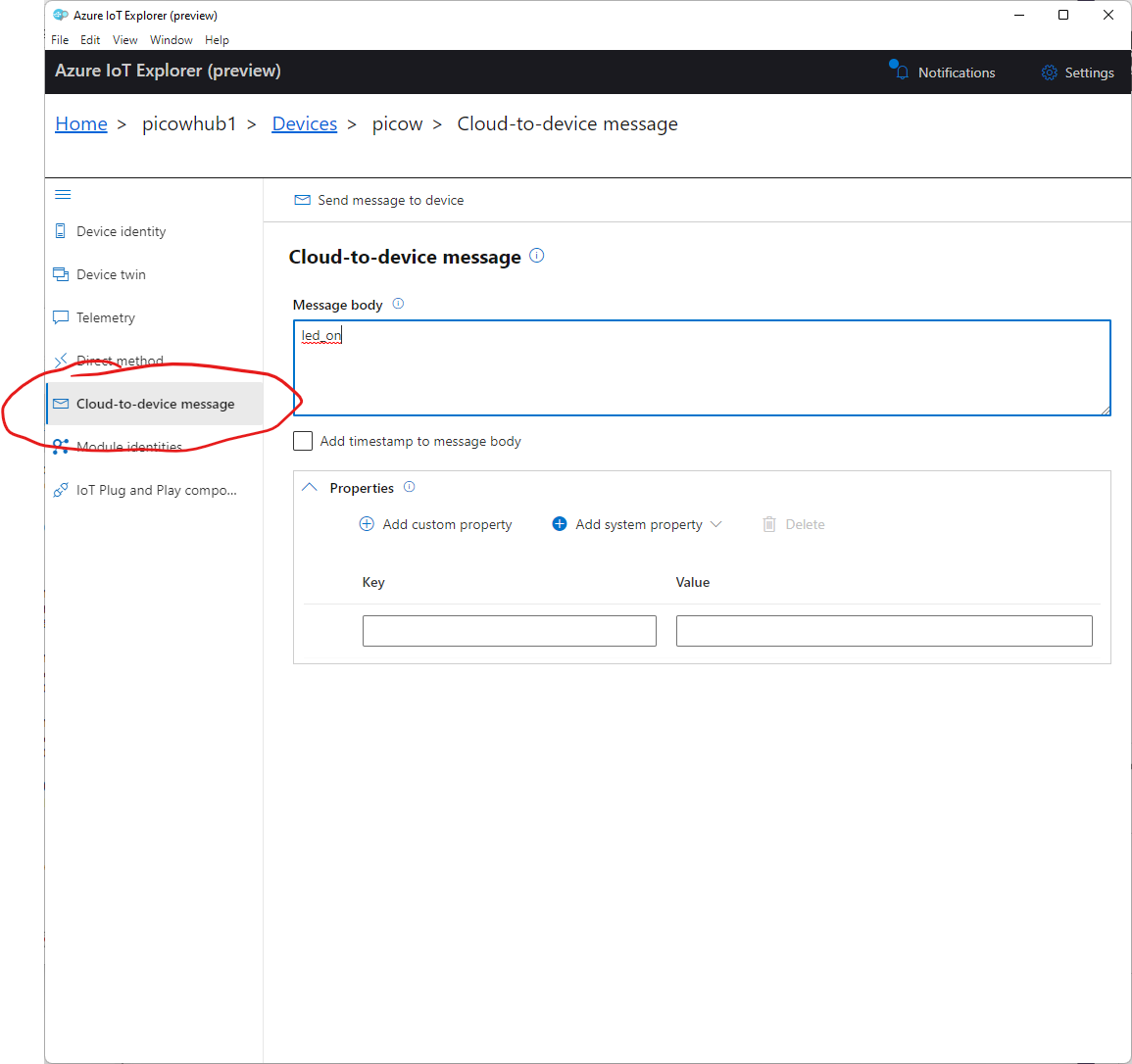Click the Add system property button
1132x1064 pixels.
(637, 524)
